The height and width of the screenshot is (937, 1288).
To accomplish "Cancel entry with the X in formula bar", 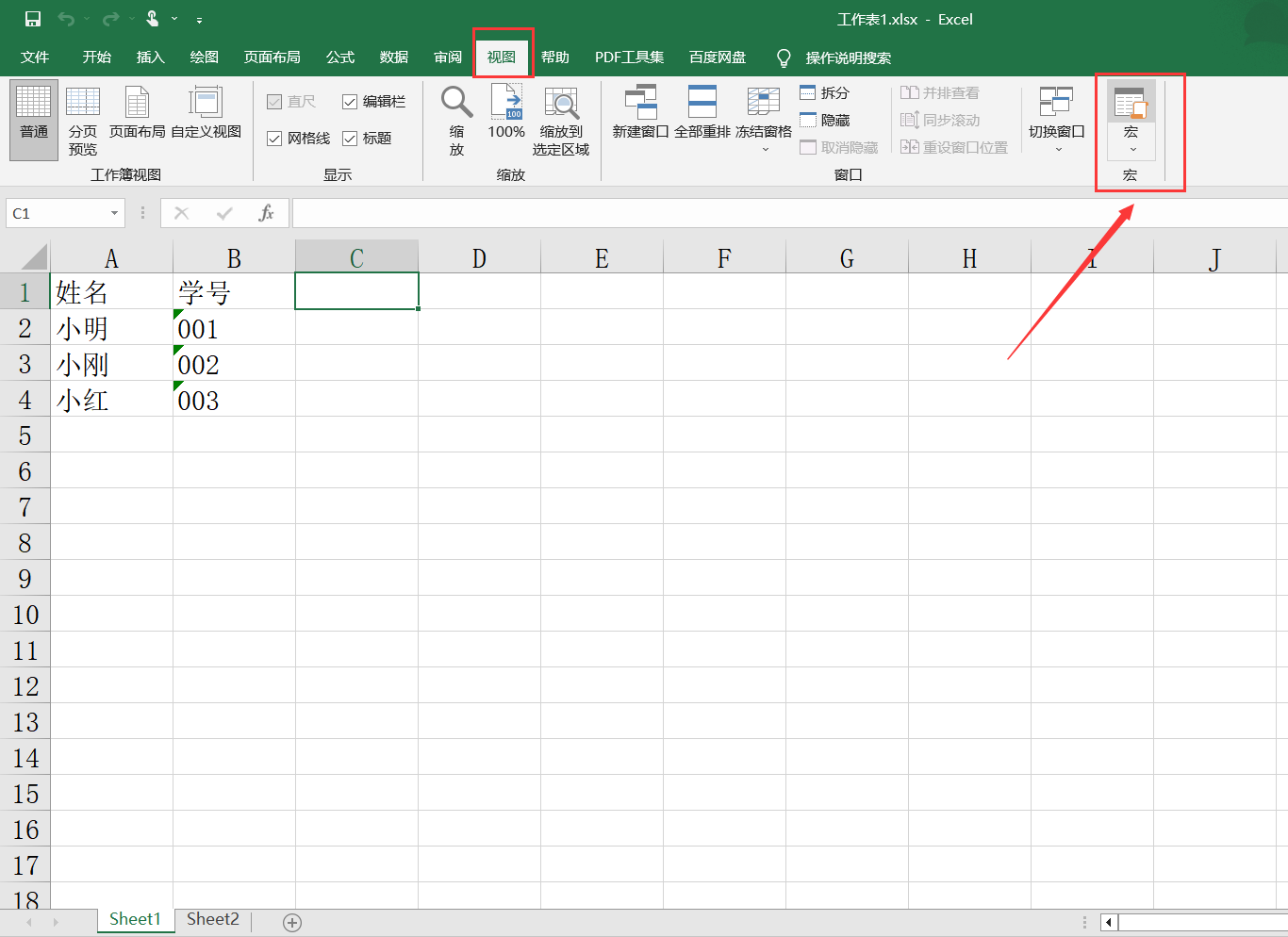I will pos(182,213).
